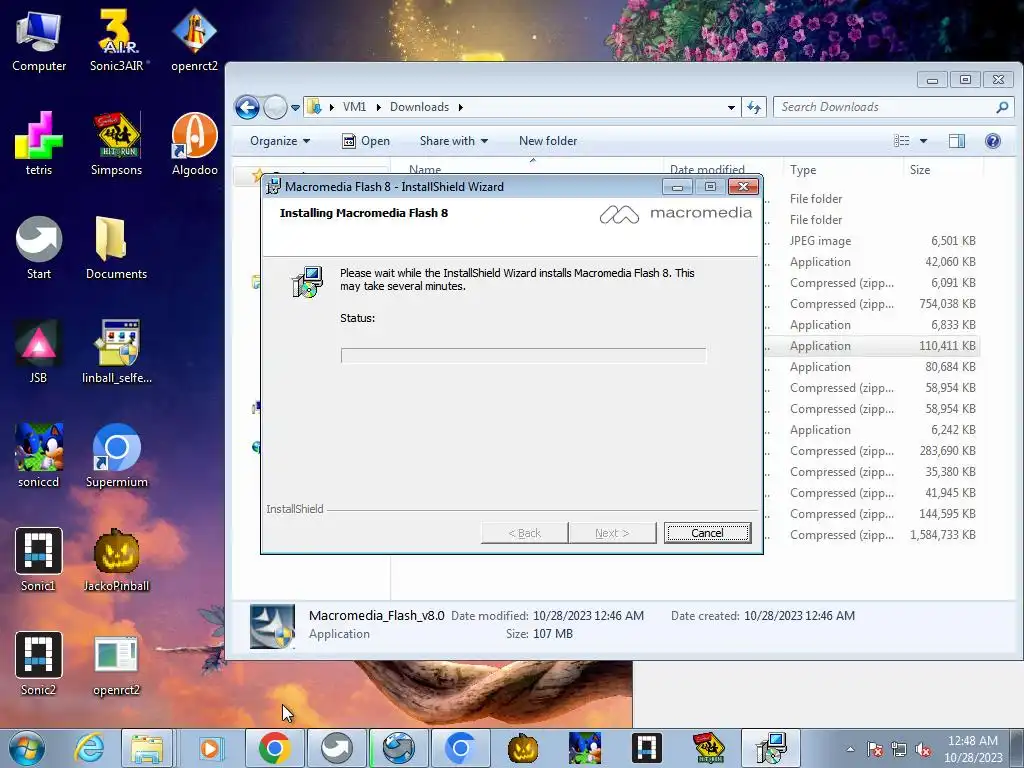Image resolution: width=1024 pixels, height=768 pixels.
Task: Select the top-row openrct2 desktop icon
Action: coord(194,40)
